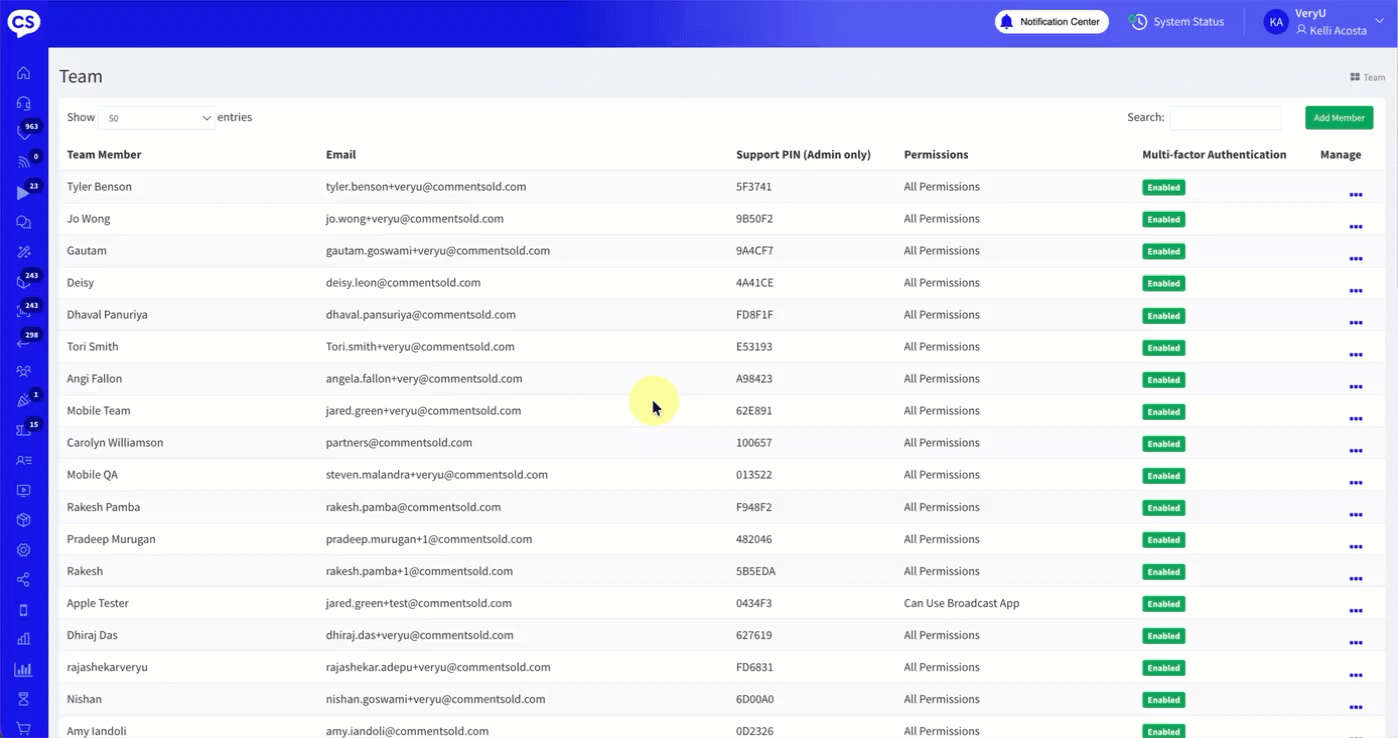Sort by Multi-factor Authentication column header
This screenshot has height=738, width=1398.
(1214, 155)
